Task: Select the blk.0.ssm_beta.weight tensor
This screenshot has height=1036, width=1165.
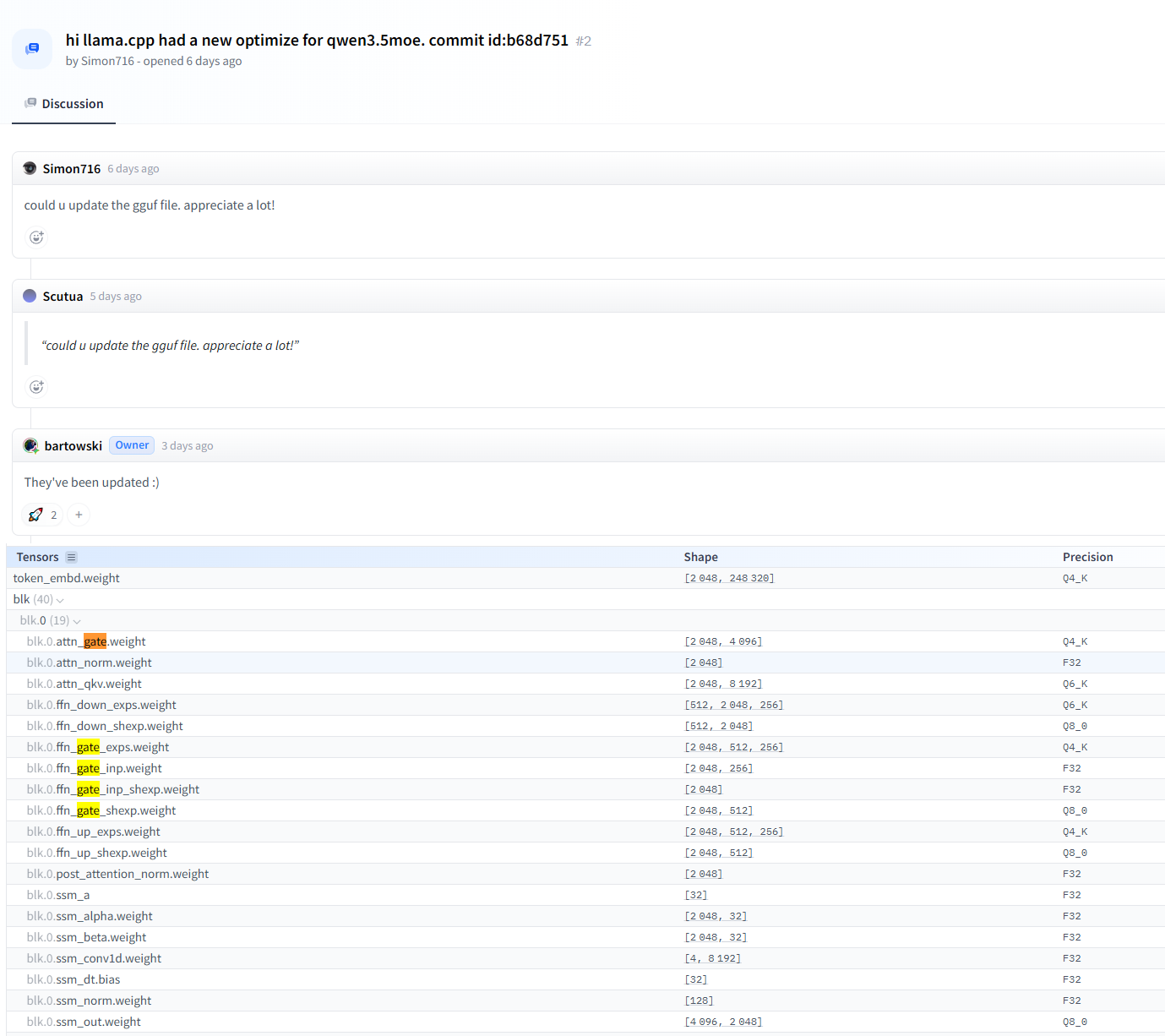Action: pyautogui.click(x=585, y=937)
